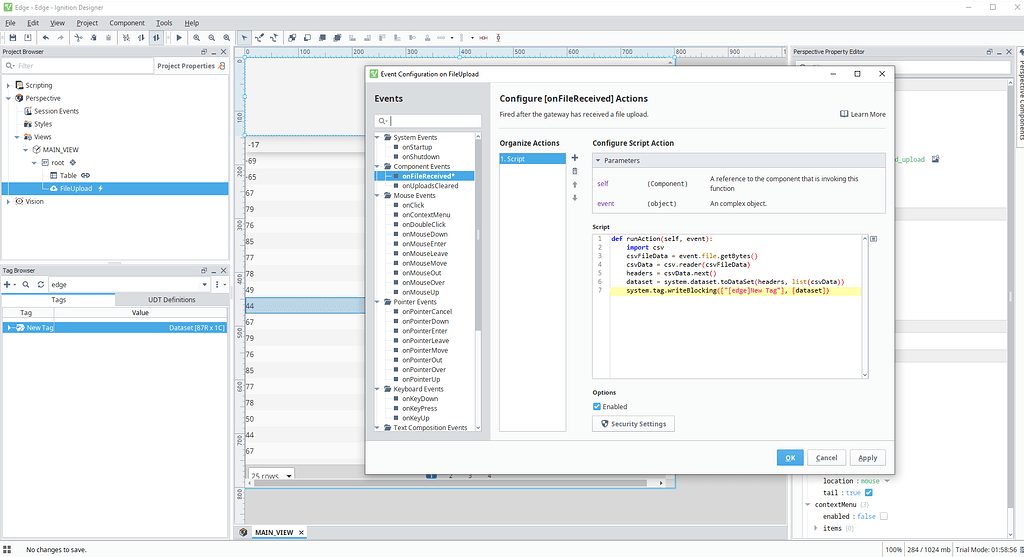Delete the selected action with trash icon
Screen dimensions: 1024x557
click(x=575, y=171)
